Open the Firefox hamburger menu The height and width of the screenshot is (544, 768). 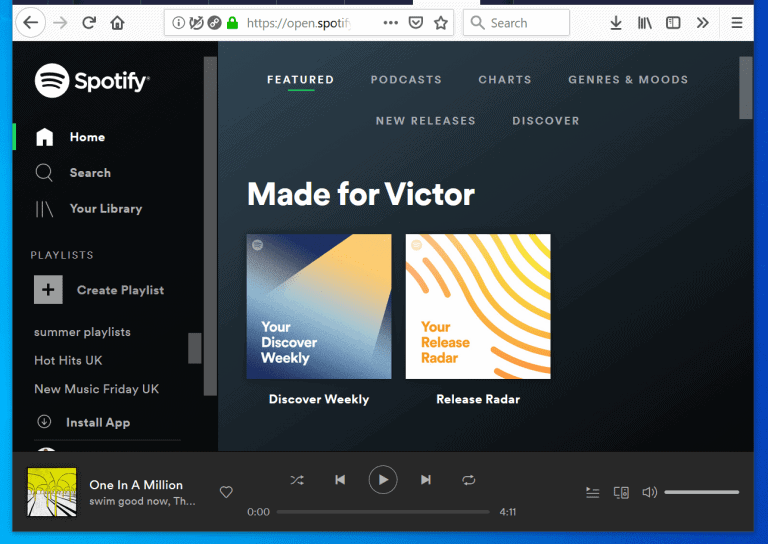coord(737,23)
